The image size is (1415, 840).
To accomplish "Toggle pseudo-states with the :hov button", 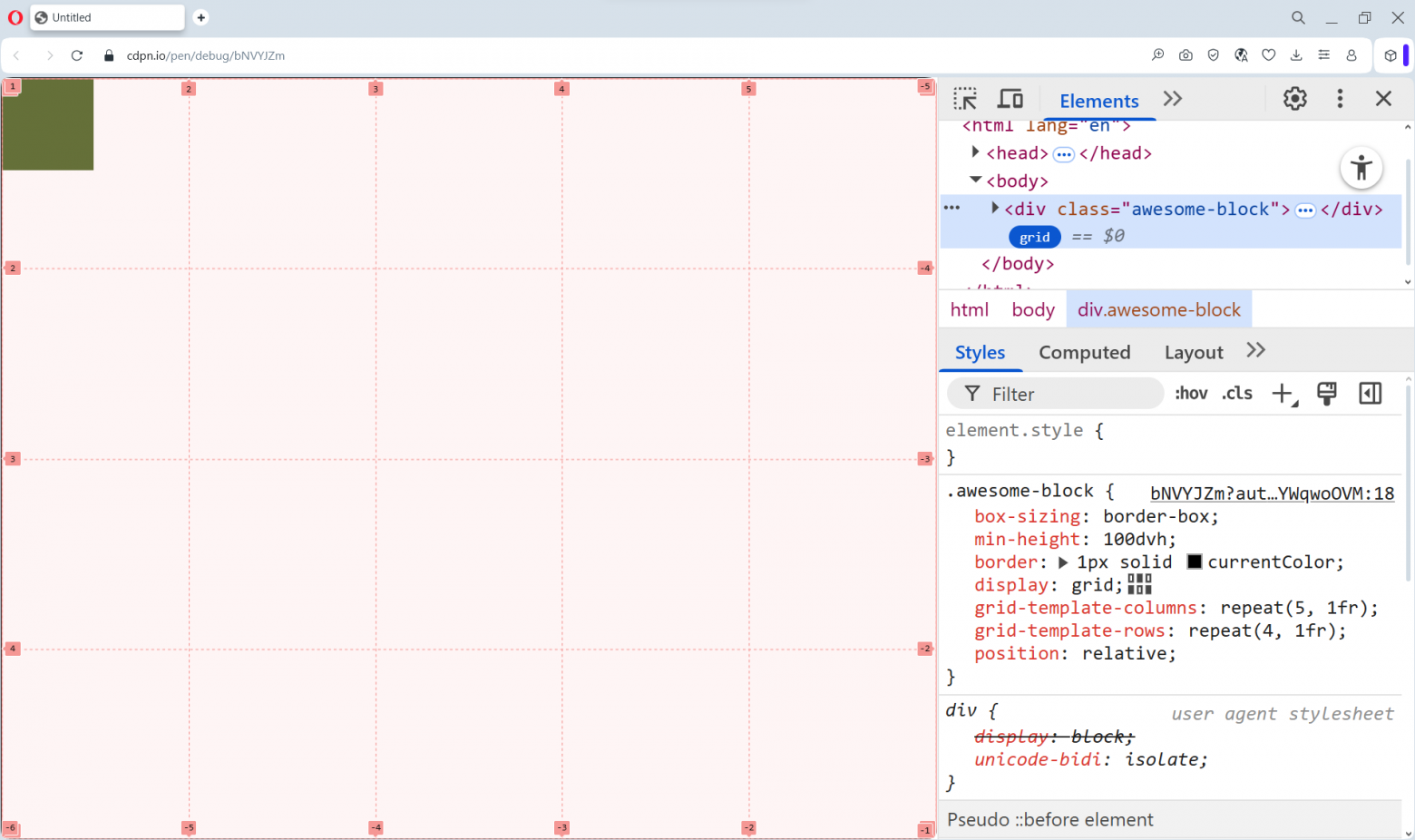I will click(1191, 393).
